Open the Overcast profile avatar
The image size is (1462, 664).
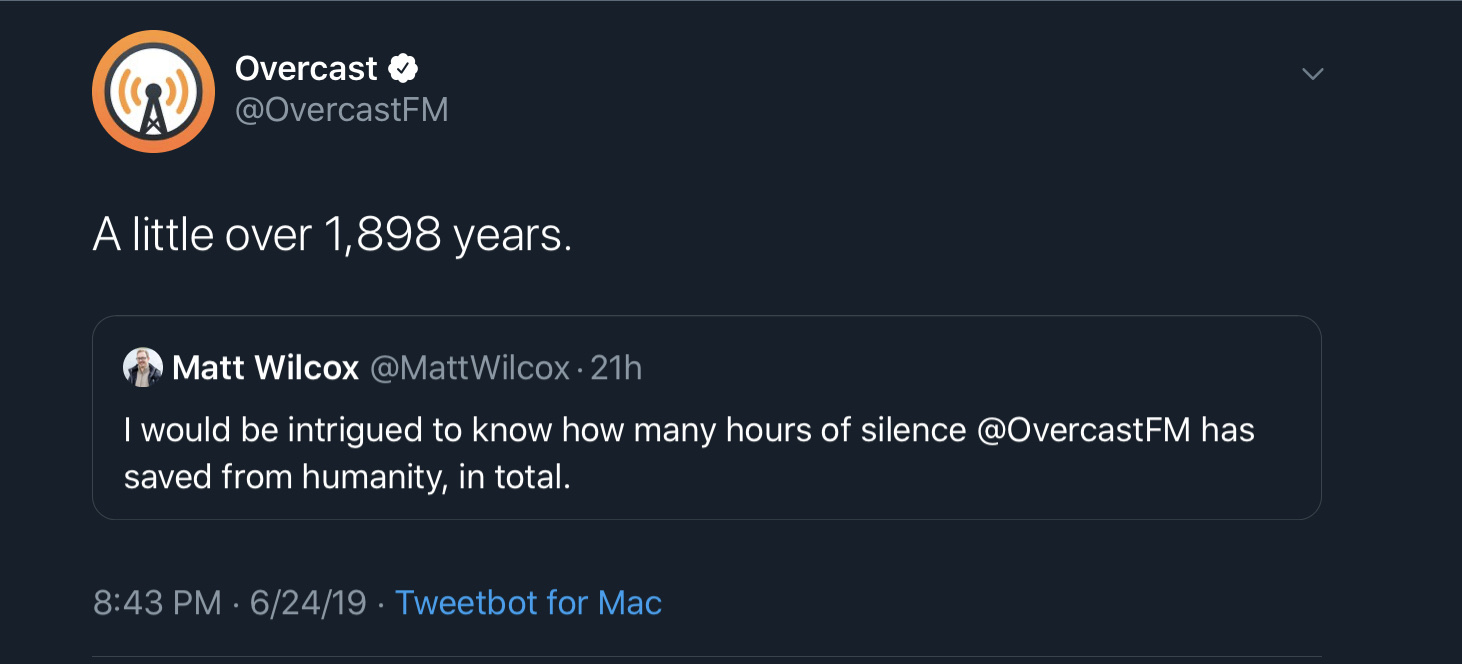pyautogui.click(x=153, y=91)
